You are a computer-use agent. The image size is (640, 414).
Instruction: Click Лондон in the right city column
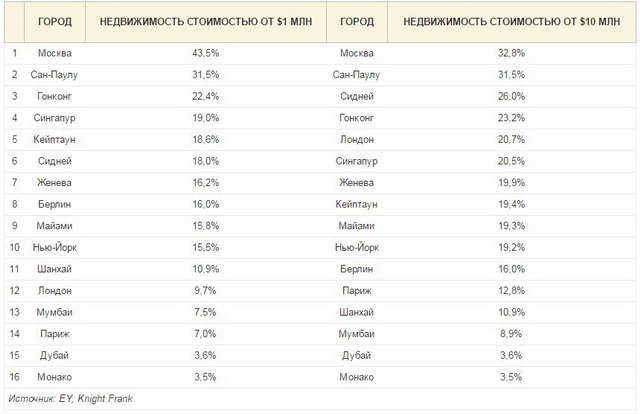(x=357, y=140)
